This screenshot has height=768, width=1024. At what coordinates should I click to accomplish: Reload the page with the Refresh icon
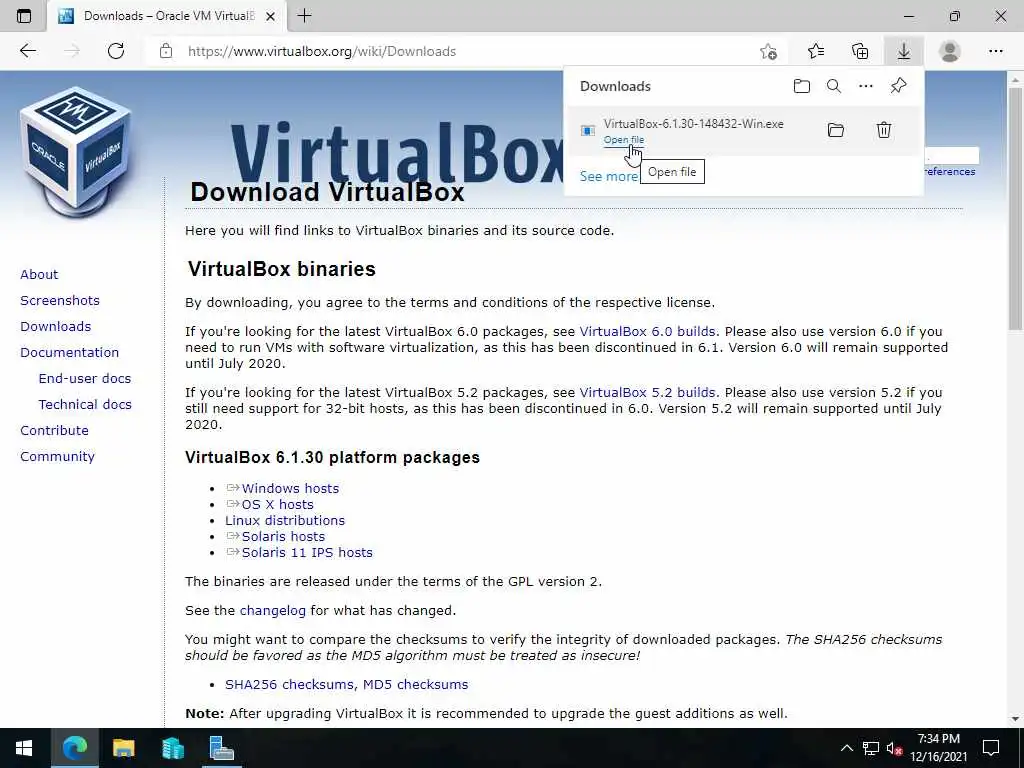click(116, 51)
